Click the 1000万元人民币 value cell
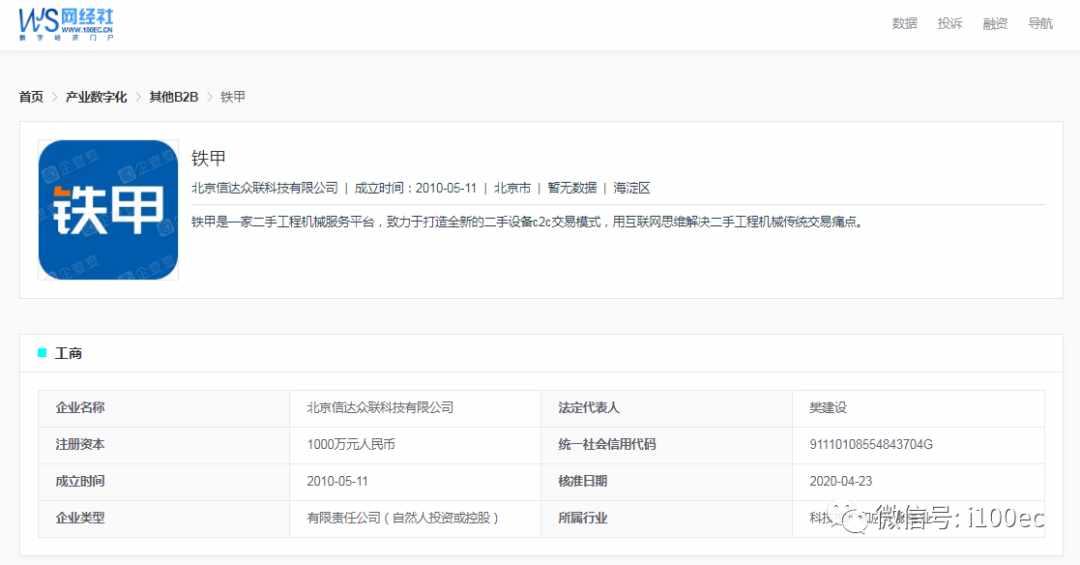The height and width of the screenshot is (565, 1080). pos(415,445)
